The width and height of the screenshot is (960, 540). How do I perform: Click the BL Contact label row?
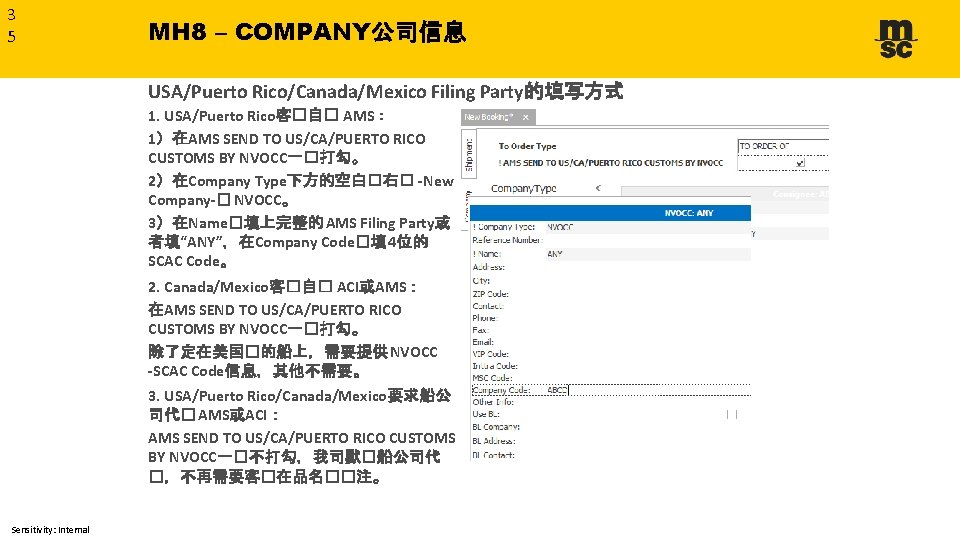point(493,455)
